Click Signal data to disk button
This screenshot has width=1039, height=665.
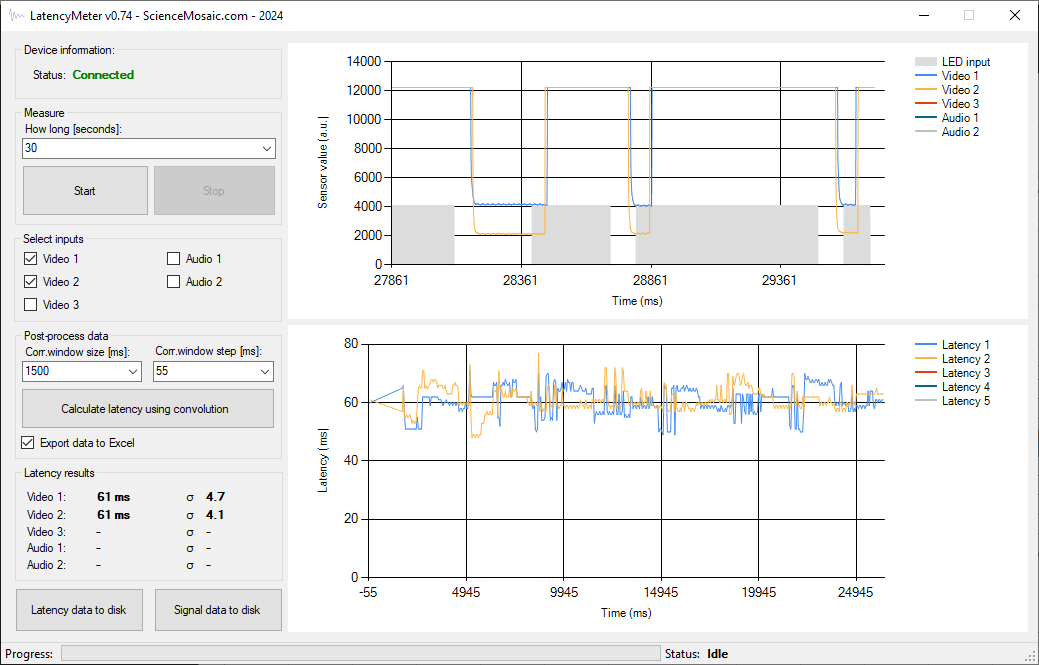click(x=217, y=610)
